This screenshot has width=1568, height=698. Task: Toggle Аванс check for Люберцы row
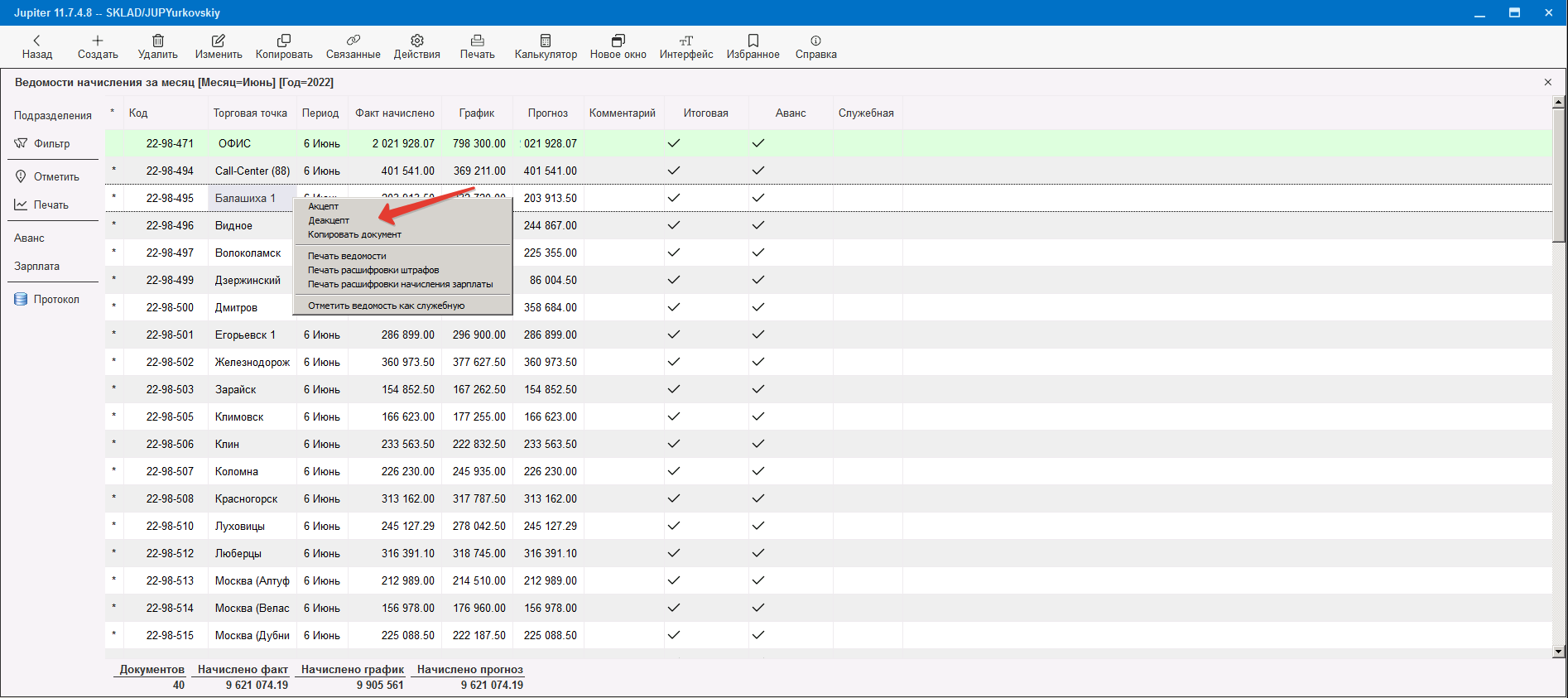click(758, 553)
